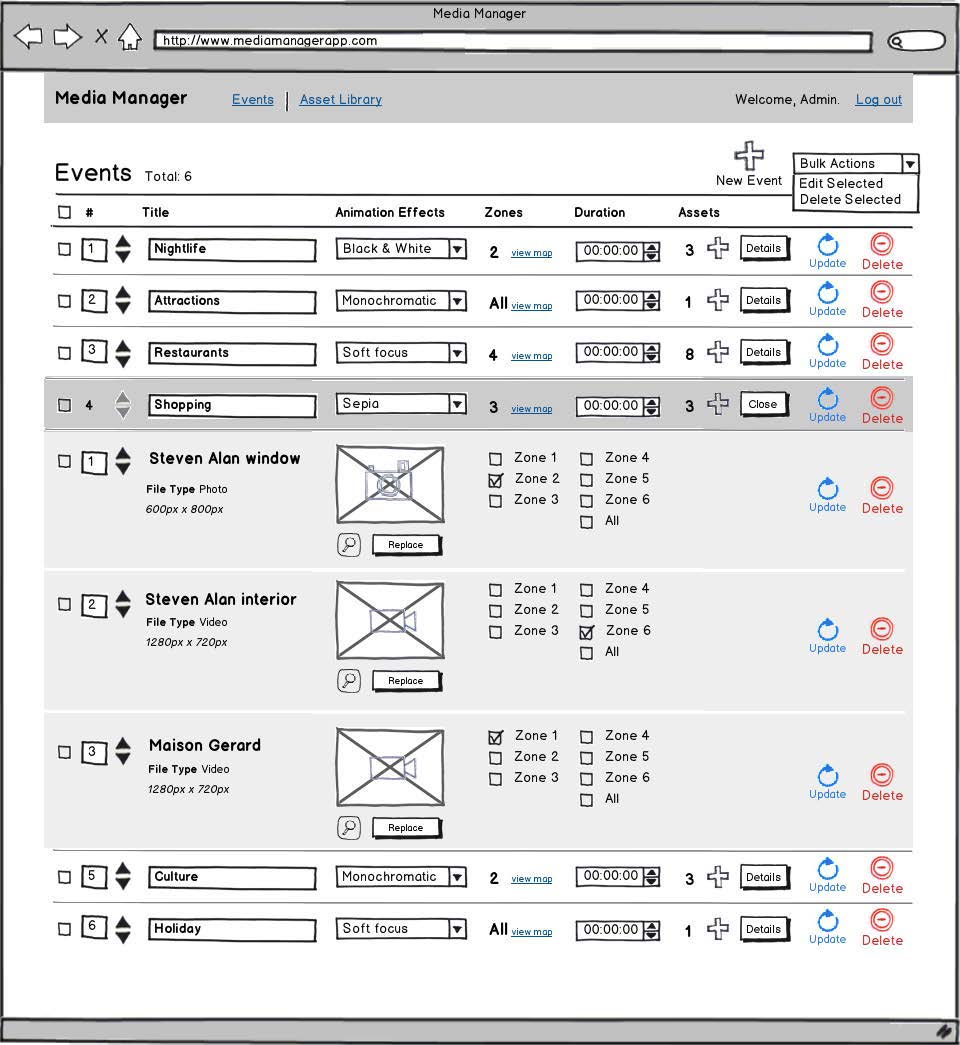Click the Steven Alan interior video thumbnail
Image resolution: width=960 pixels, height=1045 pixels.
(x=390, y=620)
